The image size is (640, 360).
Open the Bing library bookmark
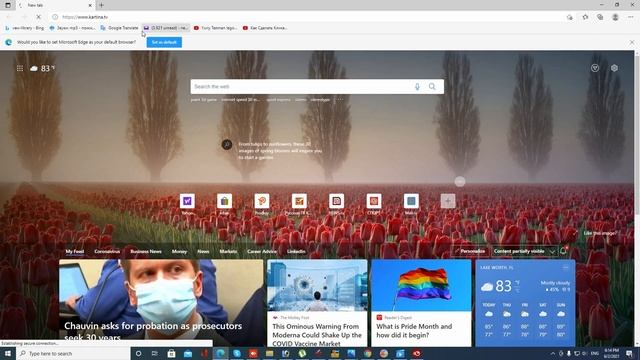point(24,28)
